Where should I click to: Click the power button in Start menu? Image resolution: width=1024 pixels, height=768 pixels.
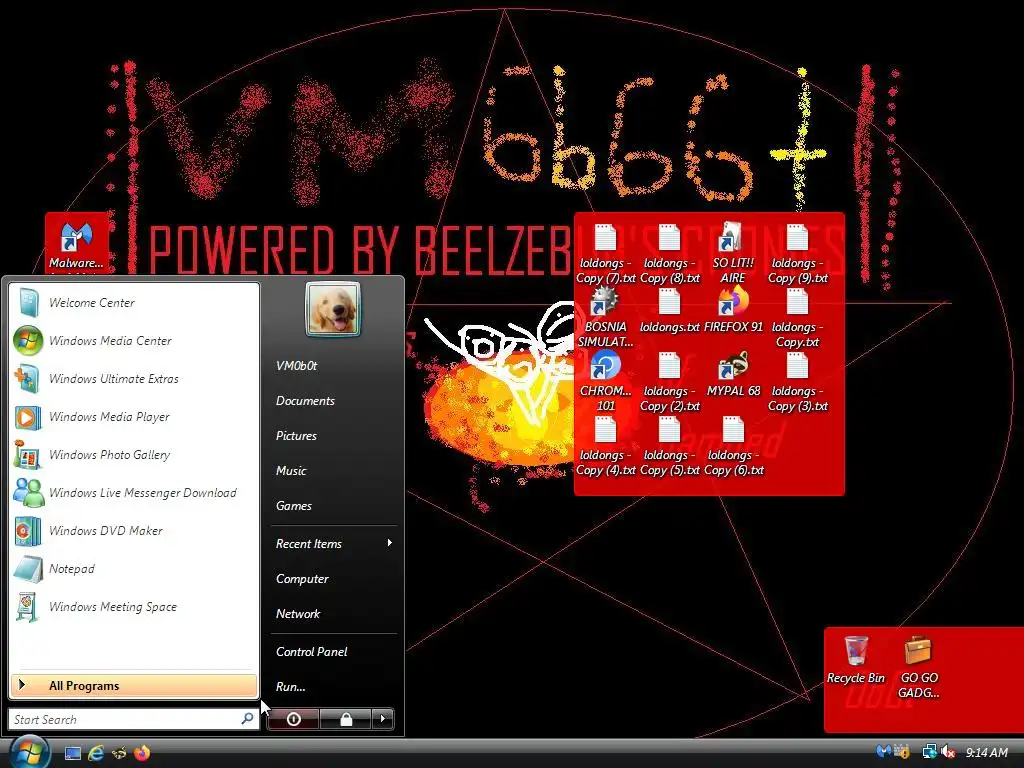[293, 719]
